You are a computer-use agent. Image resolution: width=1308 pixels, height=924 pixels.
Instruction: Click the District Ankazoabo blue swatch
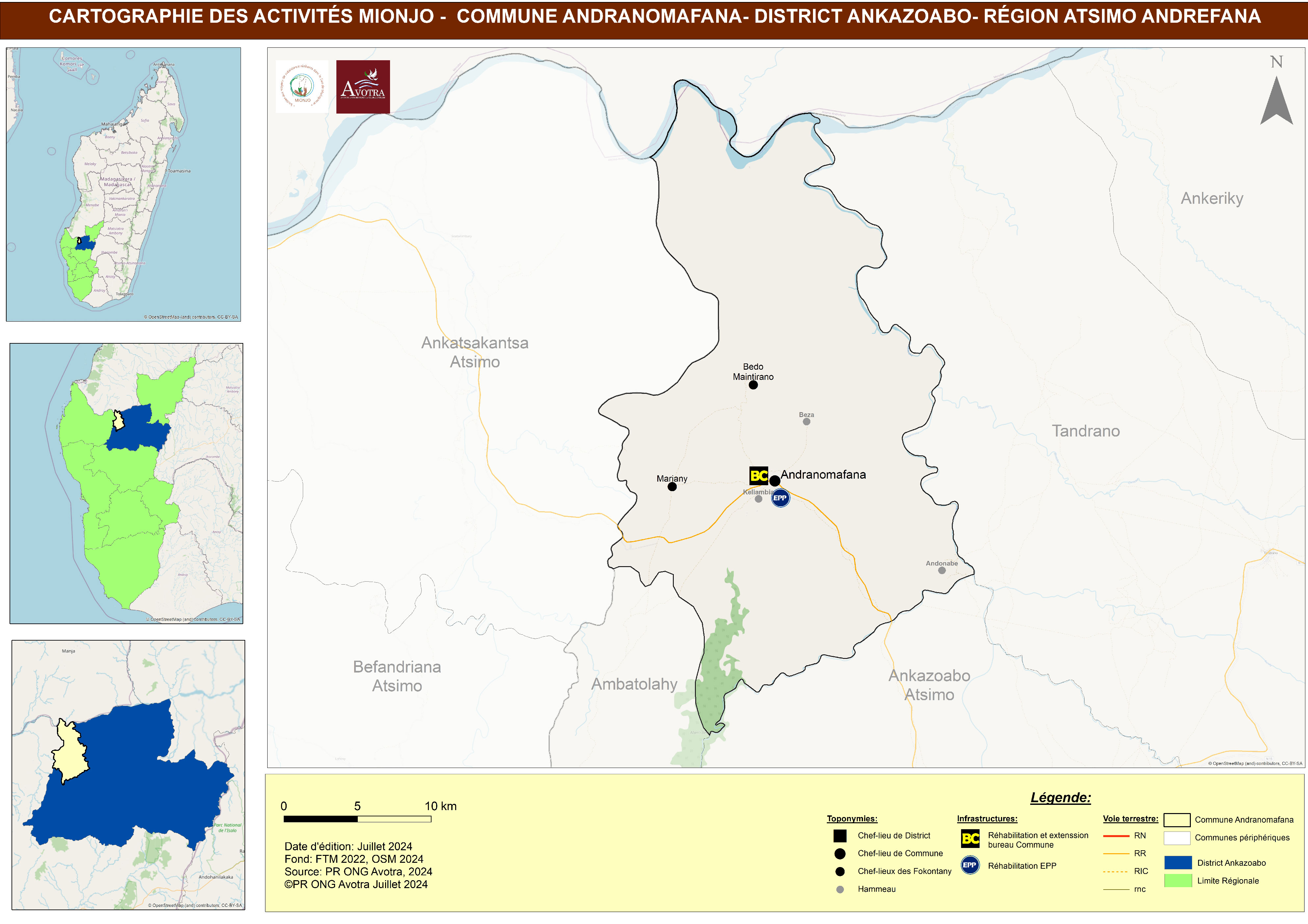[1178, 862]
